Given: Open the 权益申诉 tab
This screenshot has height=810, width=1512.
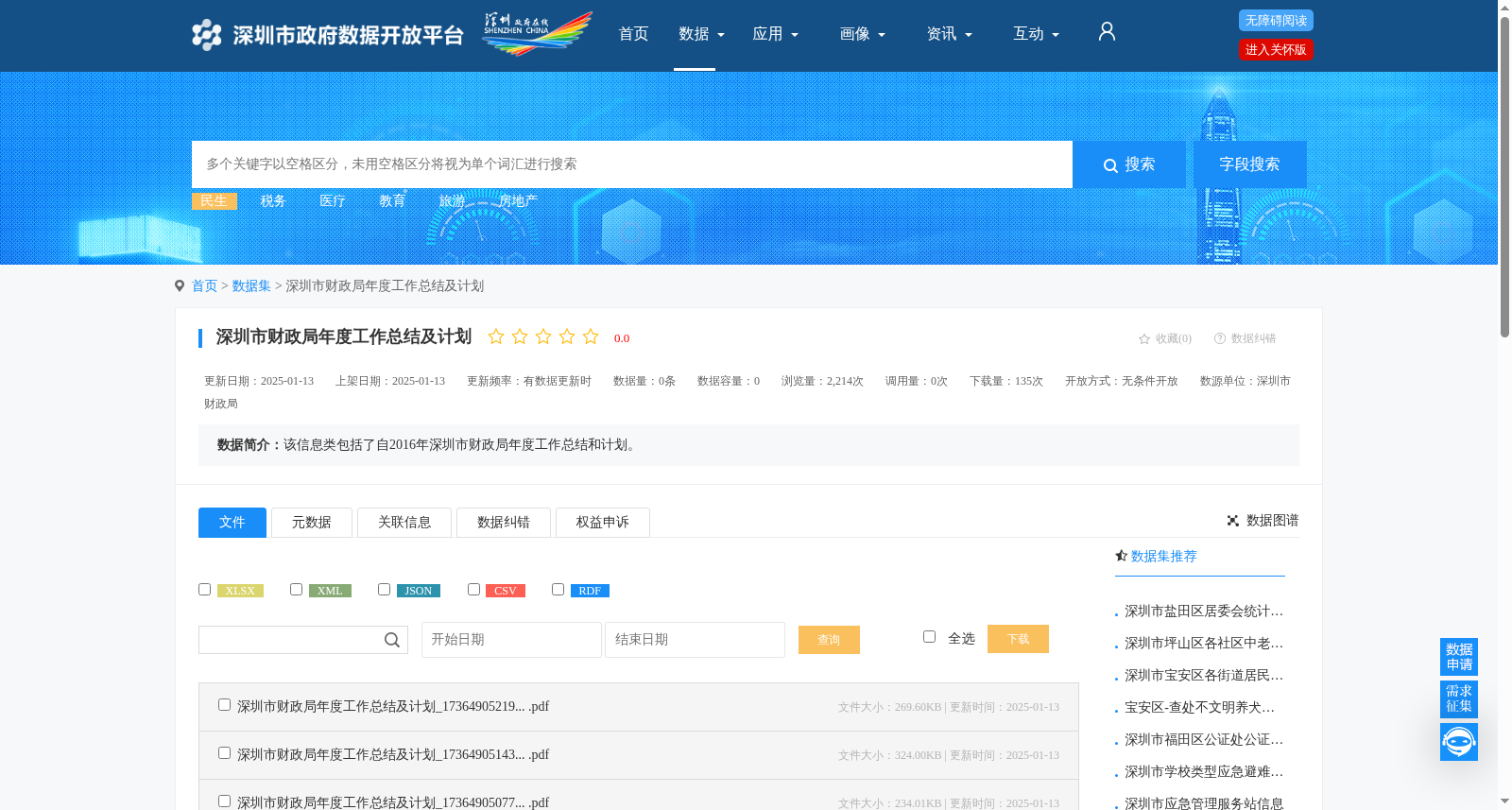Looking at the screenshot, I should click(x=603, y=523).
